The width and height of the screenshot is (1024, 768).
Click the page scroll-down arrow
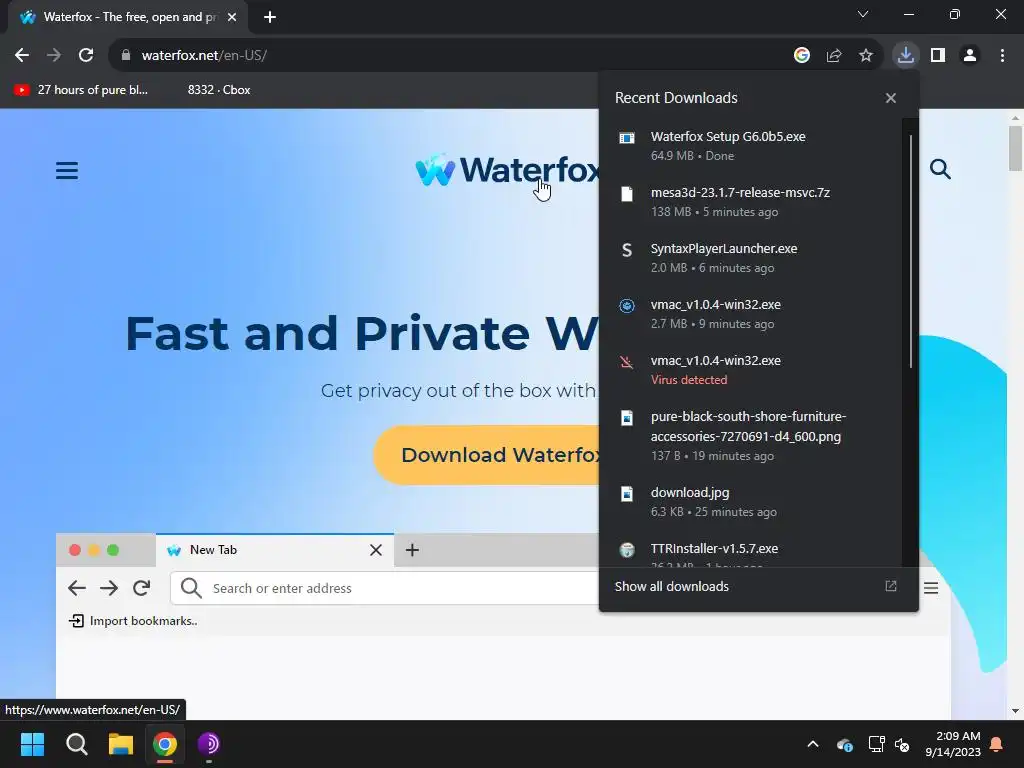point(1015,711)
